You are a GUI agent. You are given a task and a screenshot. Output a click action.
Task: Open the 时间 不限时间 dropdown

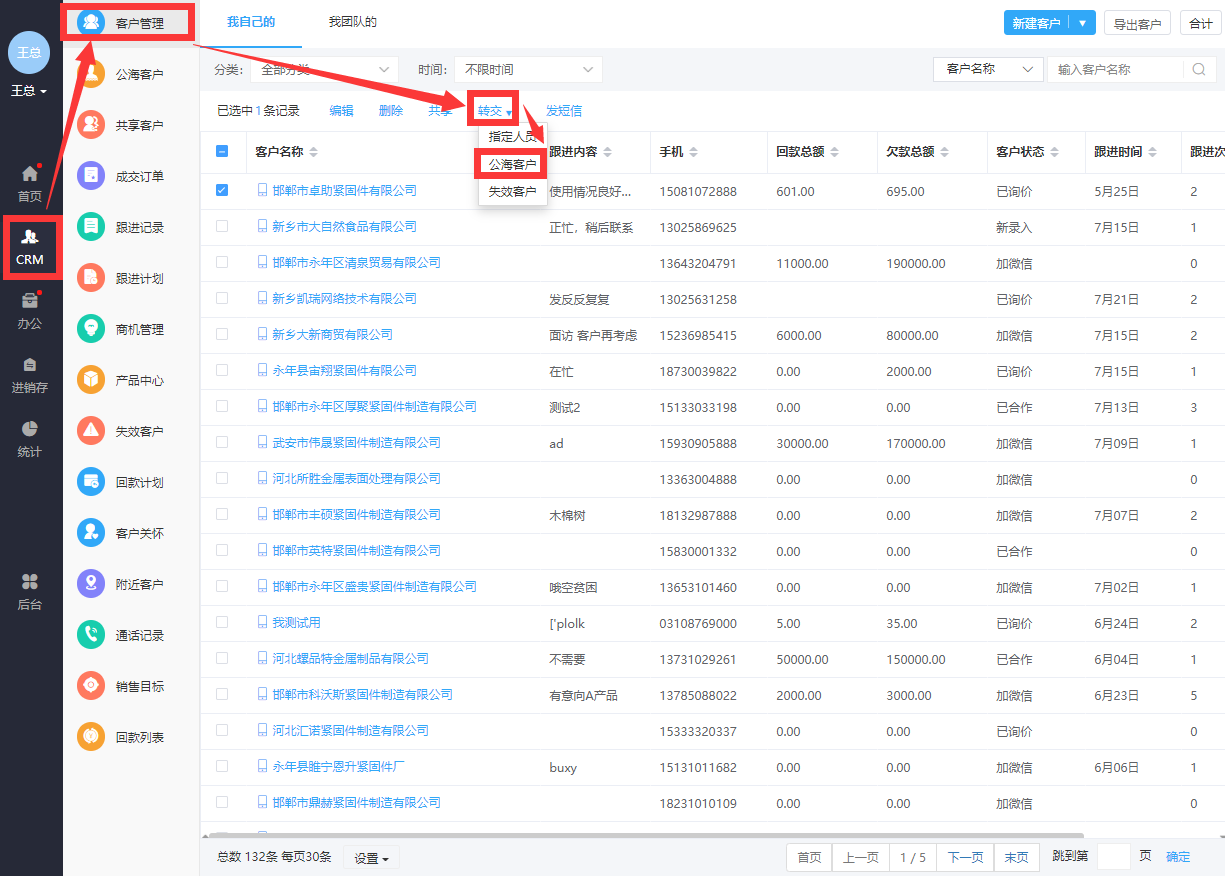pyautogui.click(x=528, y=69)
